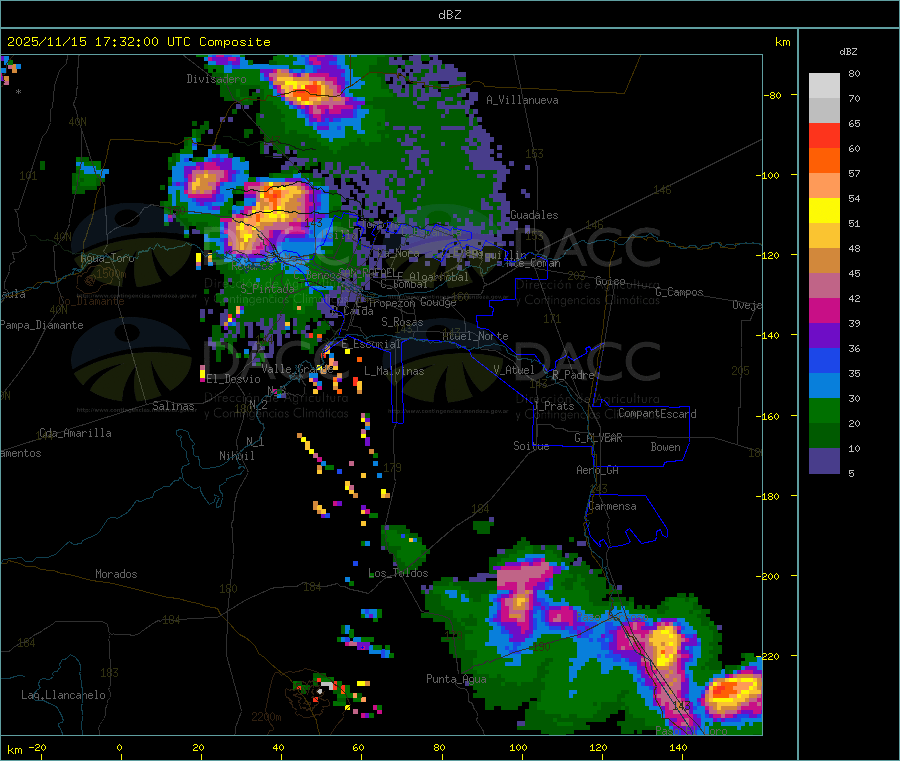
Task: Click the '45' value on dBZ legend
Action: click(854, 274)
